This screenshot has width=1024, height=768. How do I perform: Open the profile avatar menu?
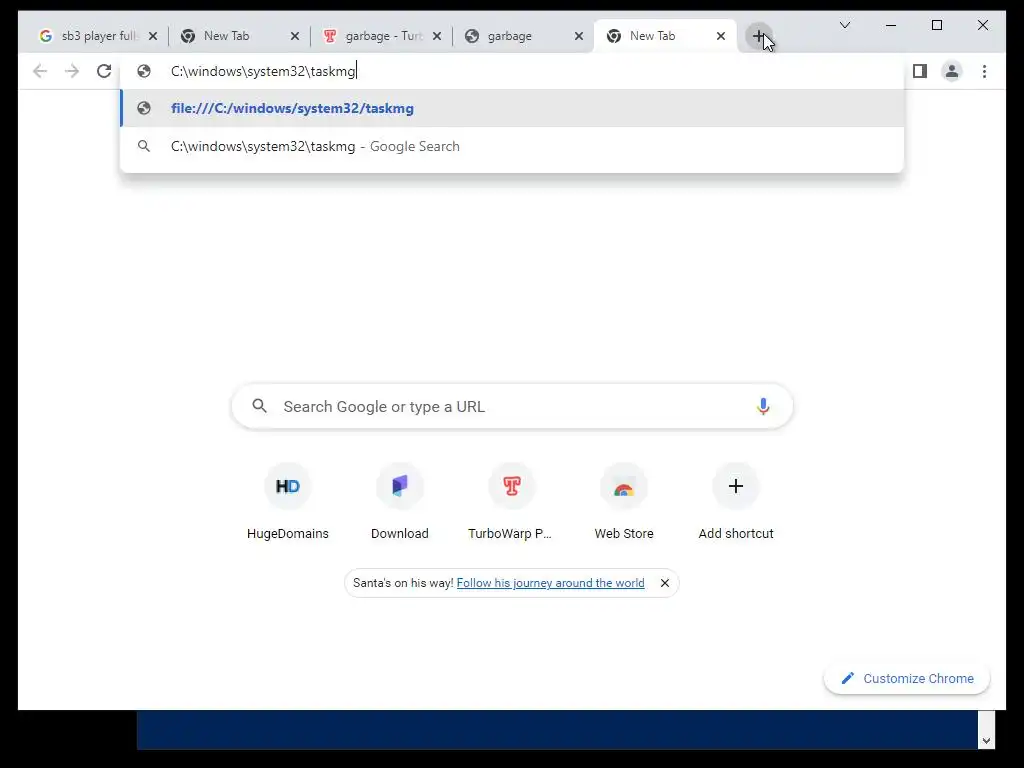tap(952, 71)
